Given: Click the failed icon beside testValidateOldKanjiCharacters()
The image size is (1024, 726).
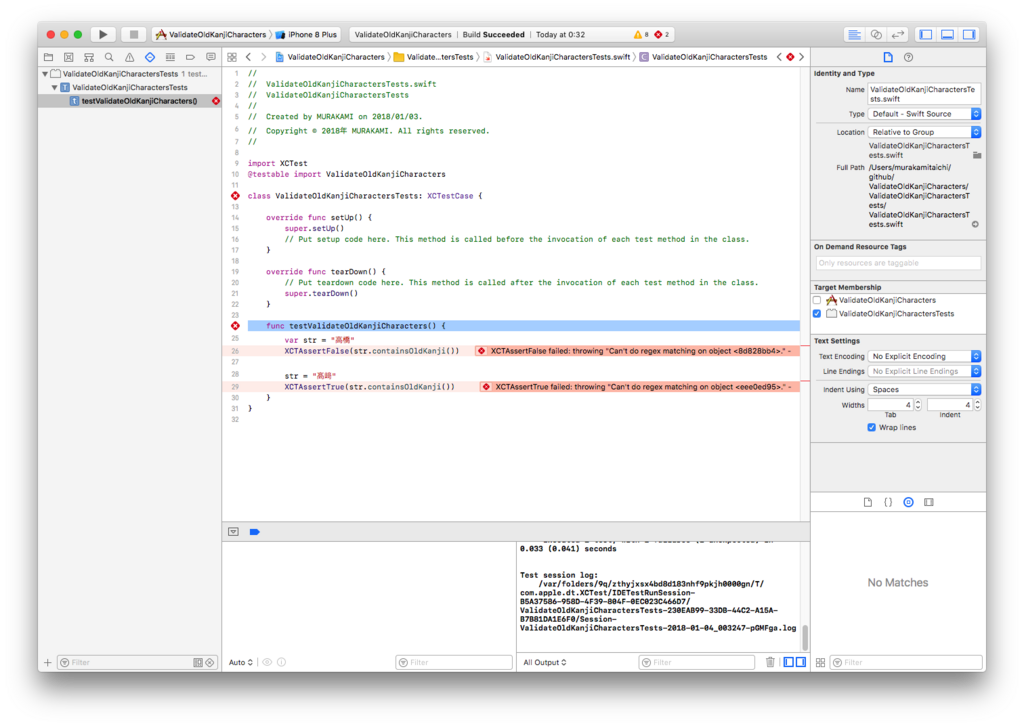Looking at the screenshot, I should pyautogui.click(x=216, y=101).
